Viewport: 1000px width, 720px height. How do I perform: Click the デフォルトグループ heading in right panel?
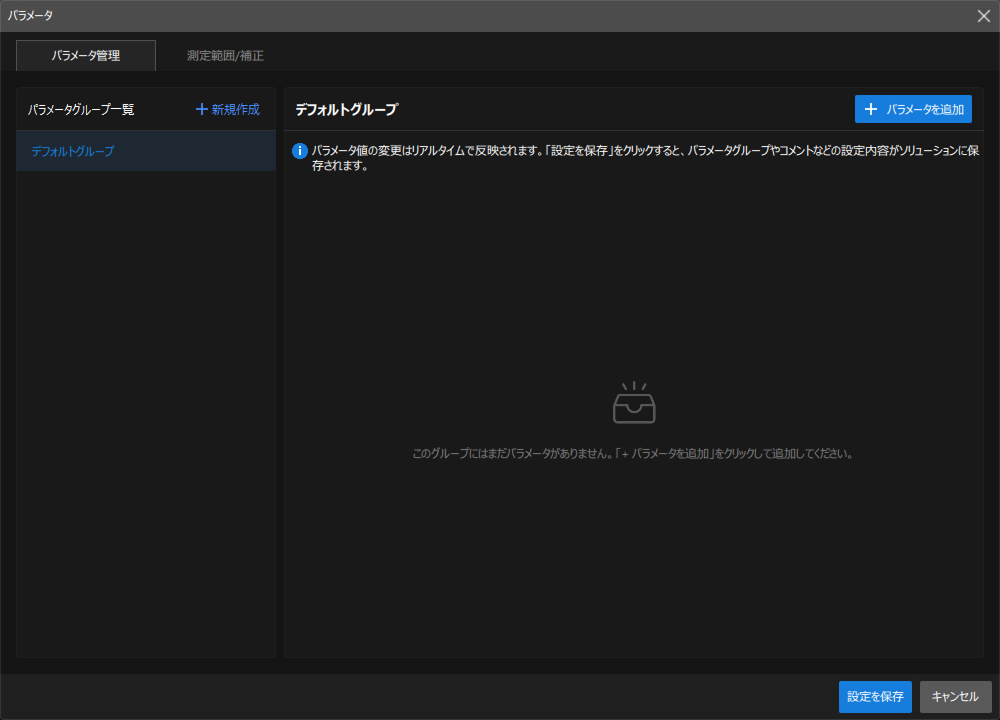(347, 110)
